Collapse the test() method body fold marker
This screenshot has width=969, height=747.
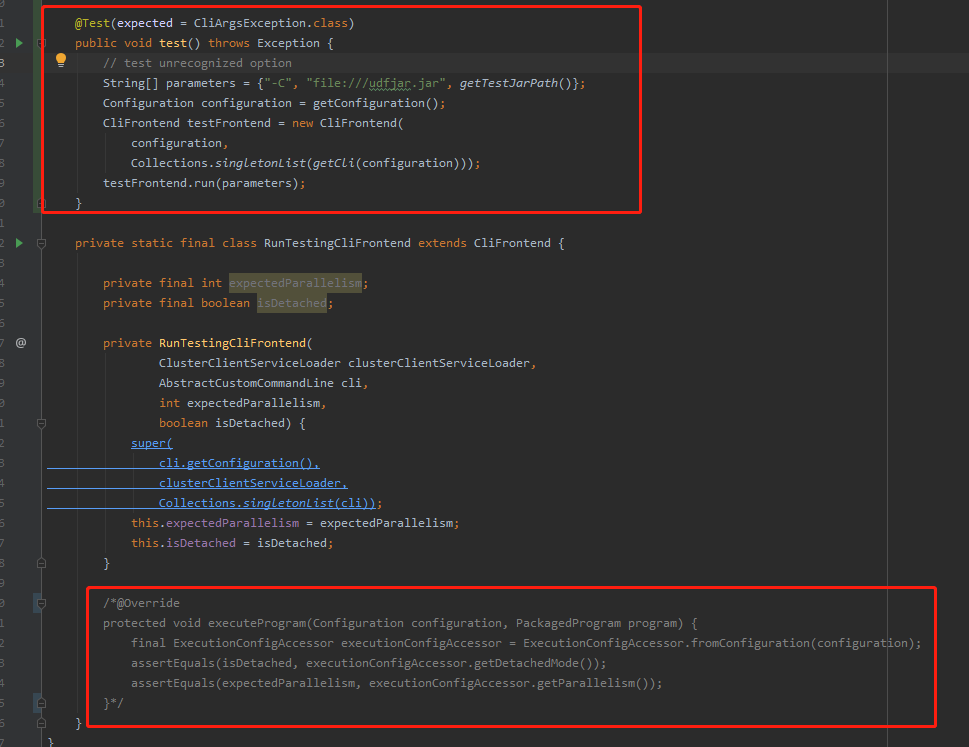coord(40,43)
